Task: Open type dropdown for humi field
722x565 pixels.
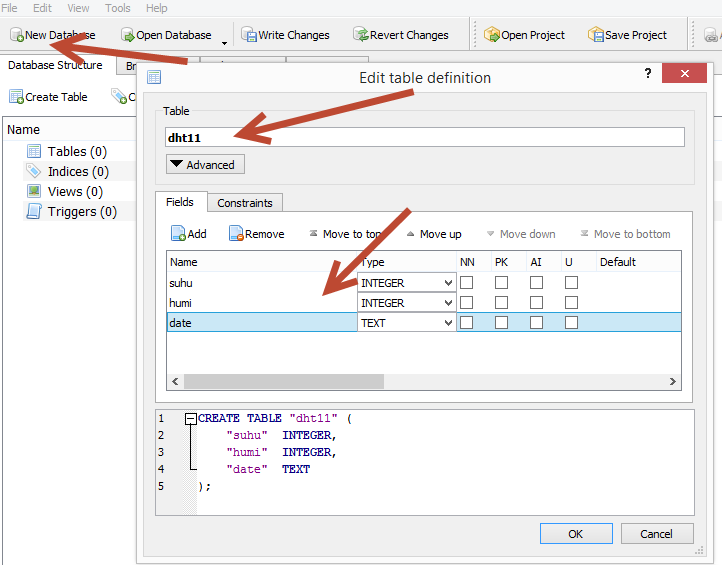Action: click(407, 303)
